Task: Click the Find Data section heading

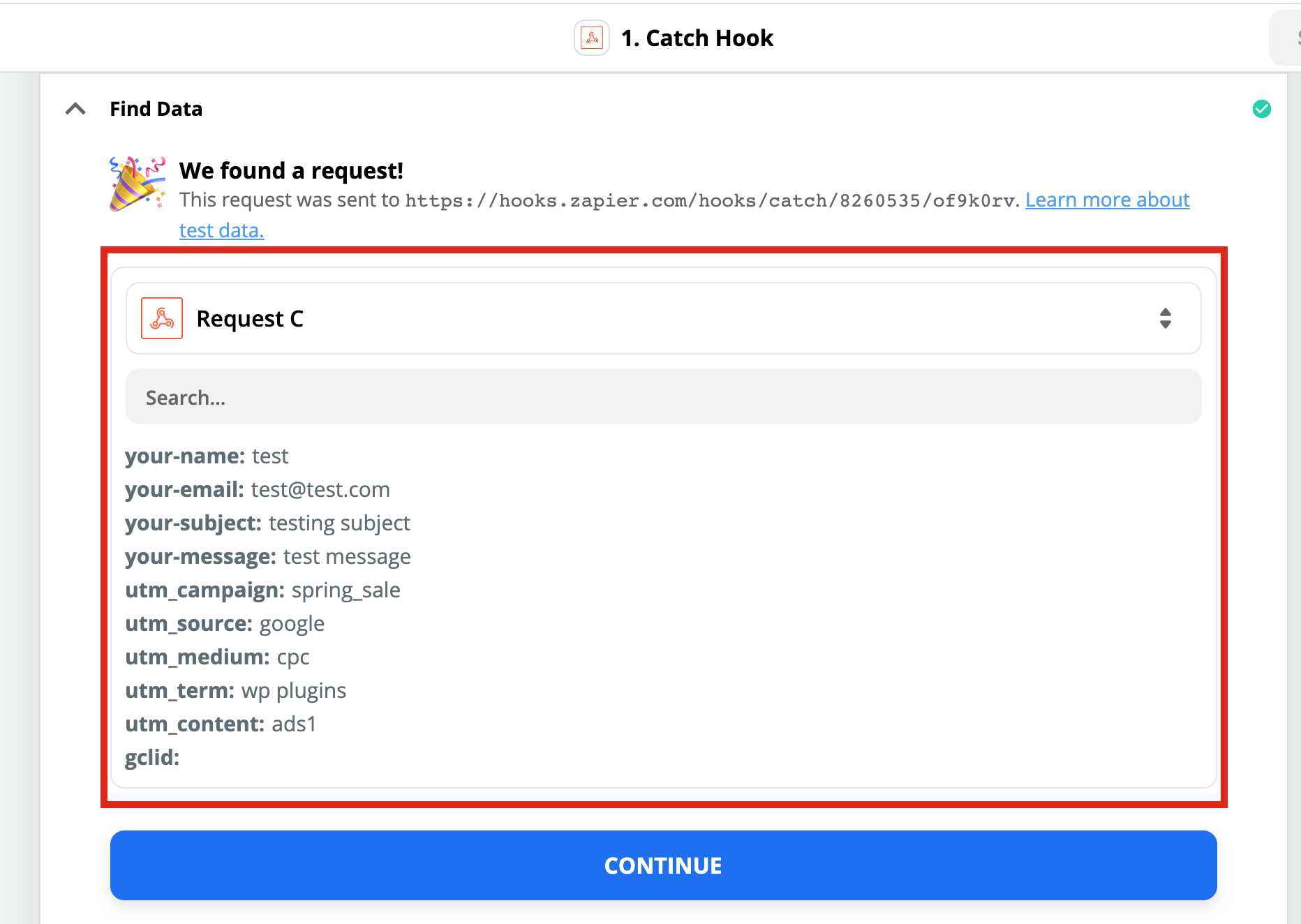Action: pos(156,109)
